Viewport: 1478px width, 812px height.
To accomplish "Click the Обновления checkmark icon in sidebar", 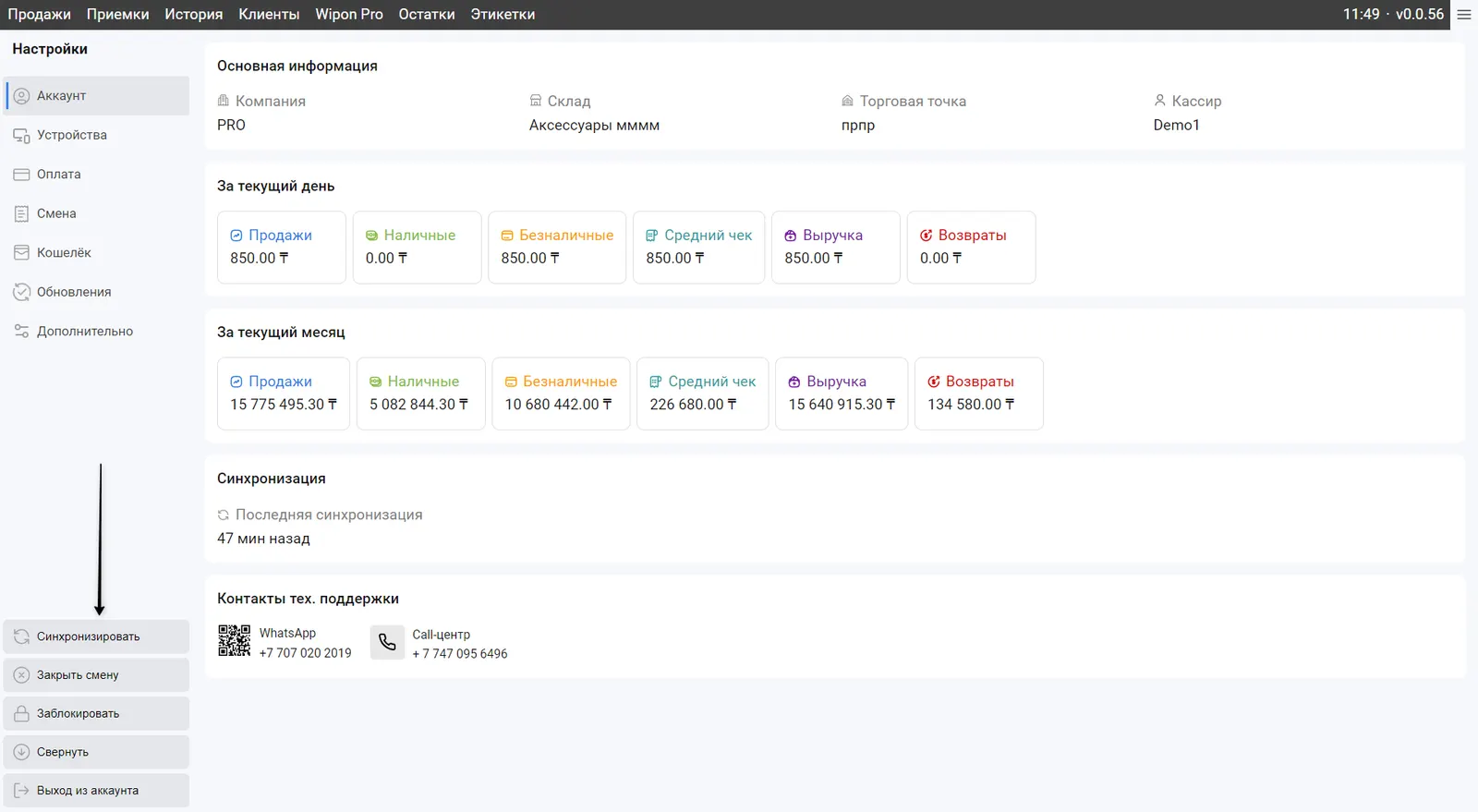I will point(21,292).
